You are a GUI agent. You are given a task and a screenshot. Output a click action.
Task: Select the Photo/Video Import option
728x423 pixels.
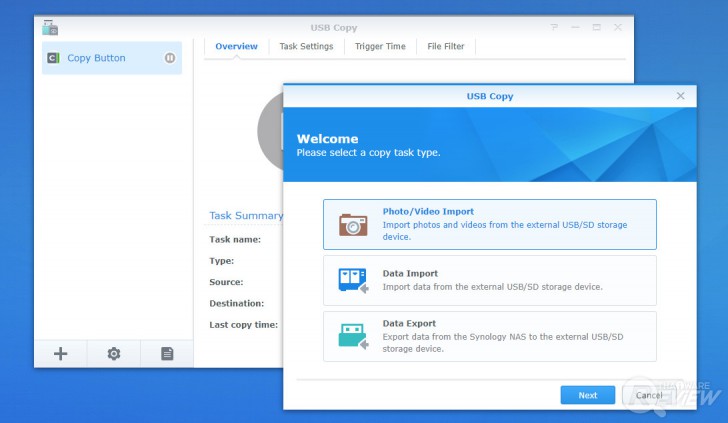(490, 225)
